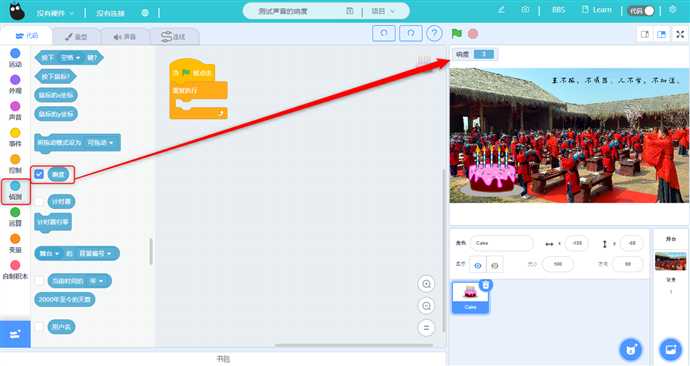Click the choose a sprite cat button

(630, 350)
